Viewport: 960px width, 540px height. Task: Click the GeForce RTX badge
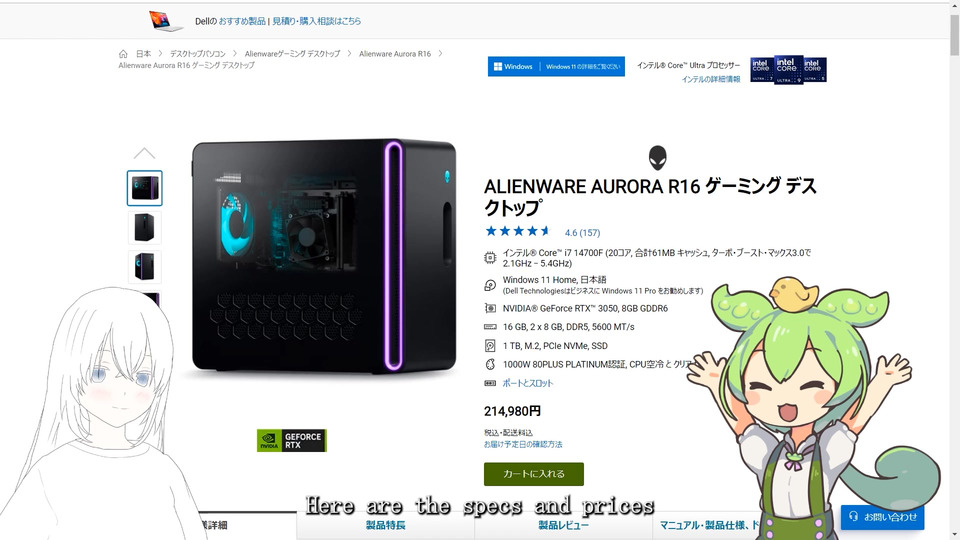pyautogui.click(x=291, y=440)
